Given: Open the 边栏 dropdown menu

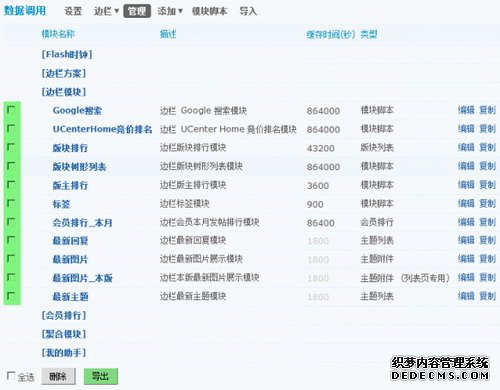Looking at the screenshot, I should click(x=106, y=11).
